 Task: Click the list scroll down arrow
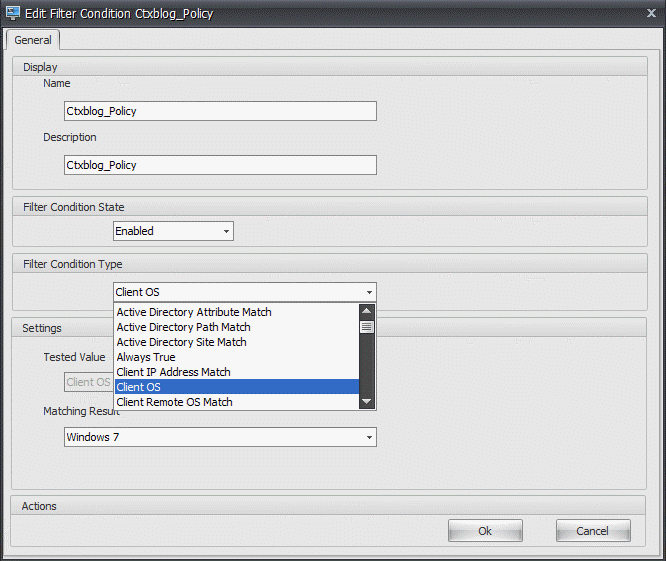(367, 401)
